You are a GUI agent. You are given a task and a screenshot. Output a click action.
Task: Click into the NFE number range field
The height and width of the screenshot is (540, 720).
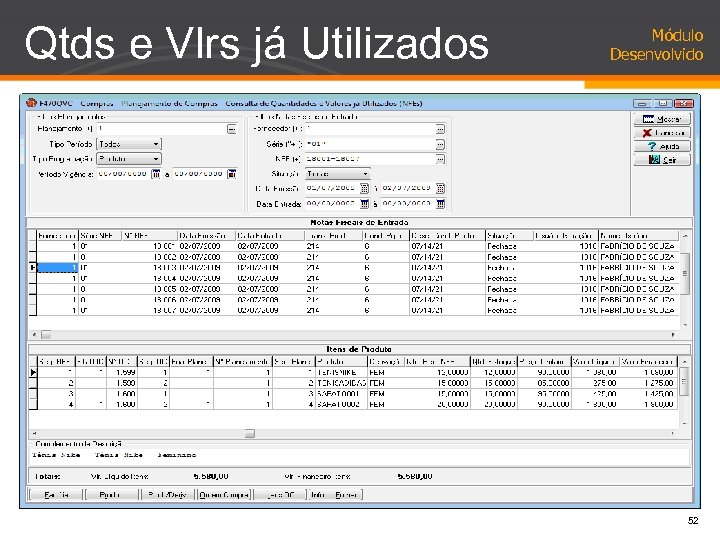coord(370,159)
